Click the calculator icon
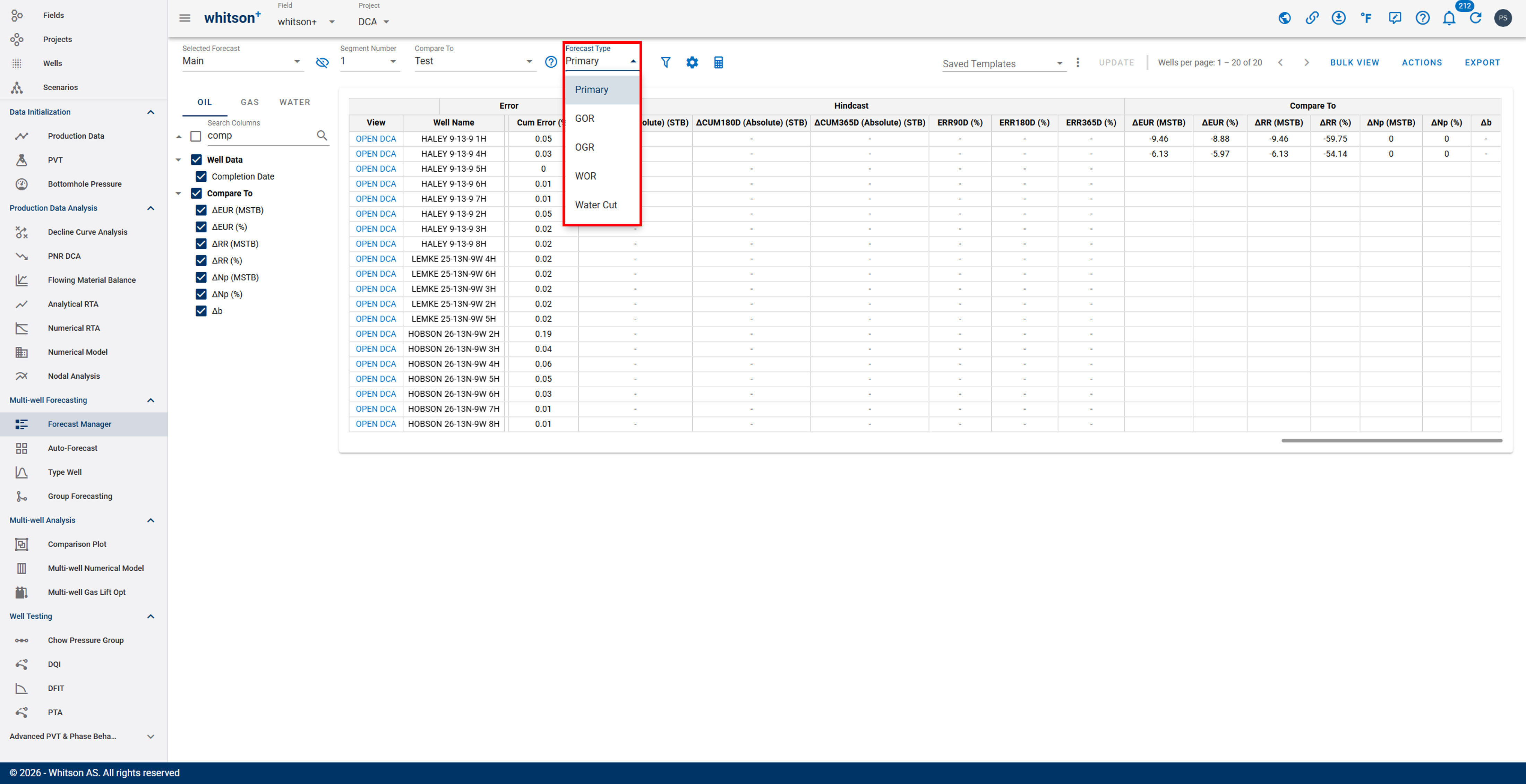The width and height of the screenshot is (1526, 784). click(x=719, y=62)
